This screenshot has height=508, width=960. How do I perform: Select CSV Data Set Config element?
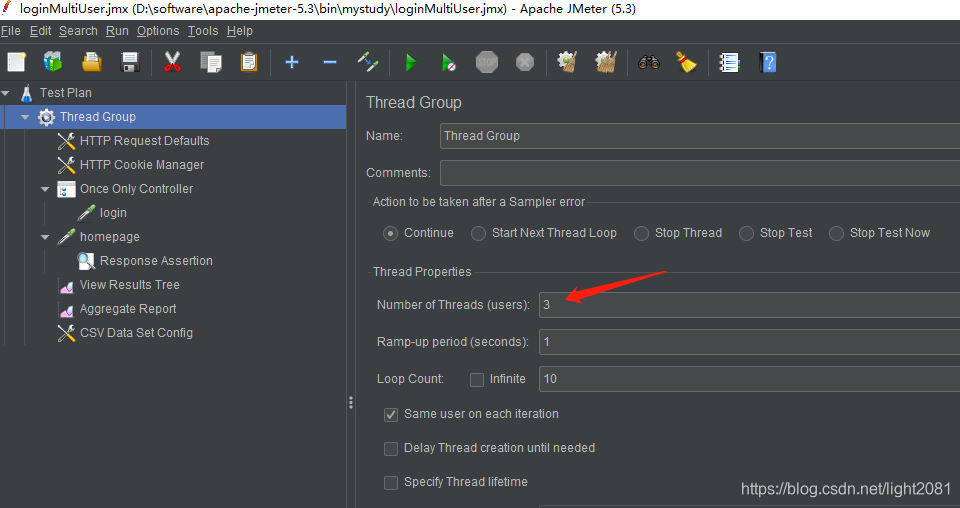coord(137,333)
